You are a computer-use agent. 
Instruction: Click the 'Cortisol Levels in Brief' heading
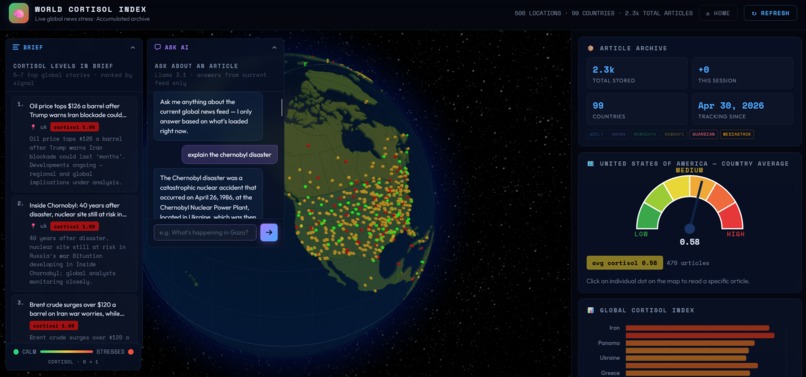(63, 66)
